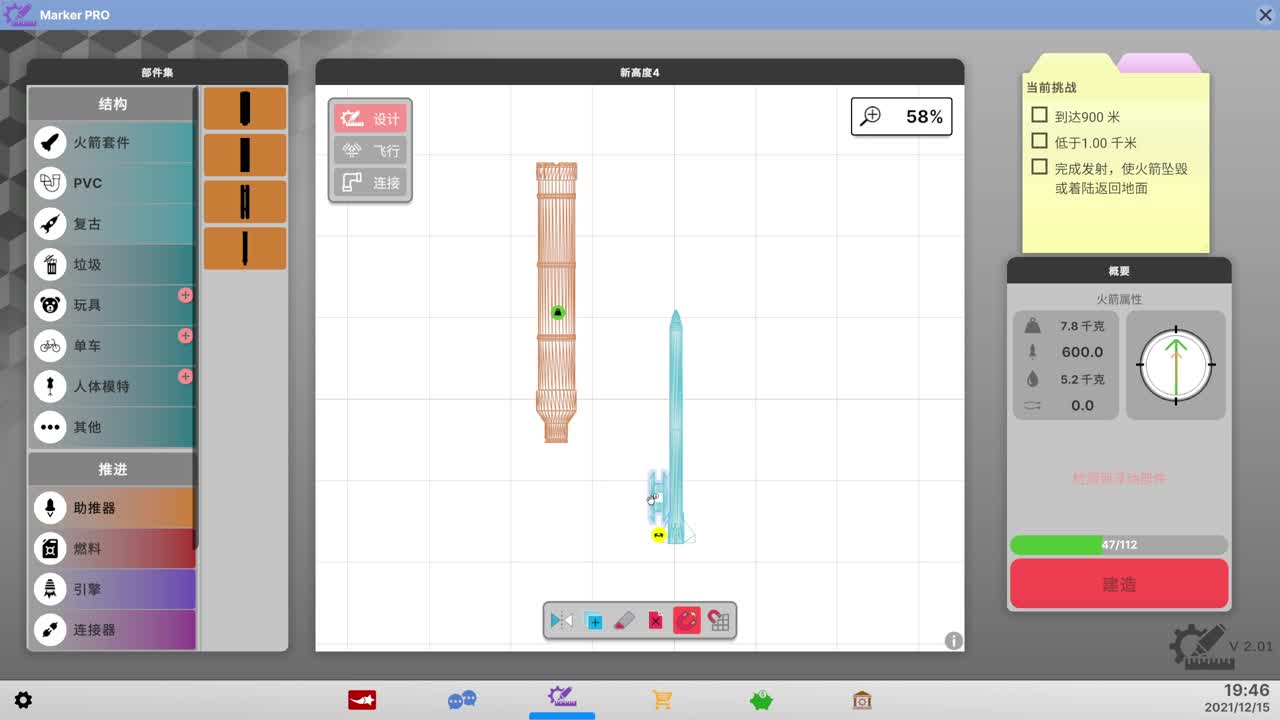Open settings gear in bottom bar
Viewport: 1280px width, 720px height.
click(x=23, y=700)
